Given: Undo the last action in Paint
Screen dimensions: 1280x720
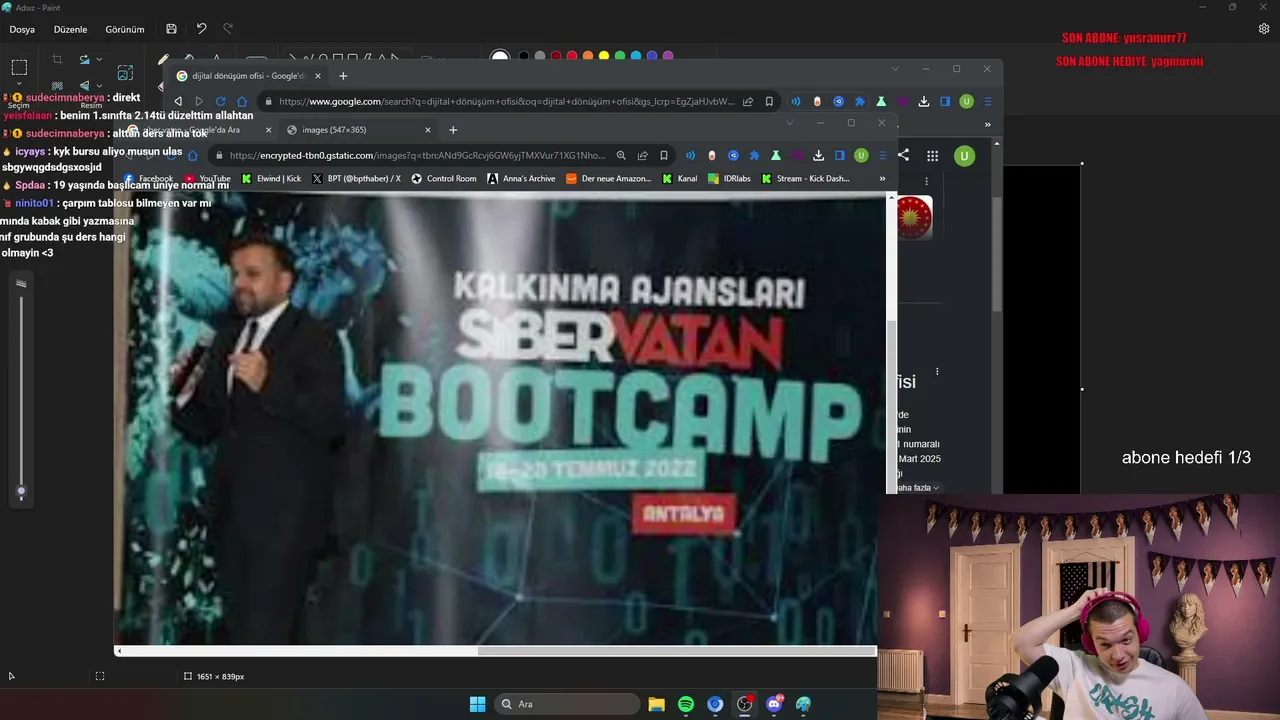Looking at the screenshot, I should point(202,29).
